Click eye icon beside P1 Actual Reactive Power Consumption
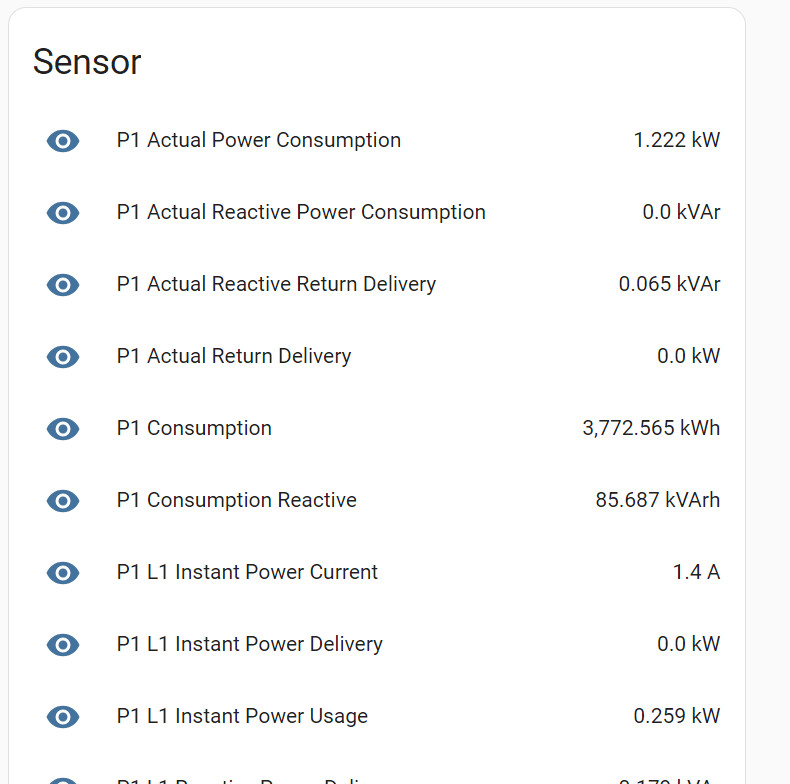790x784 pixels. coord(63,213)
